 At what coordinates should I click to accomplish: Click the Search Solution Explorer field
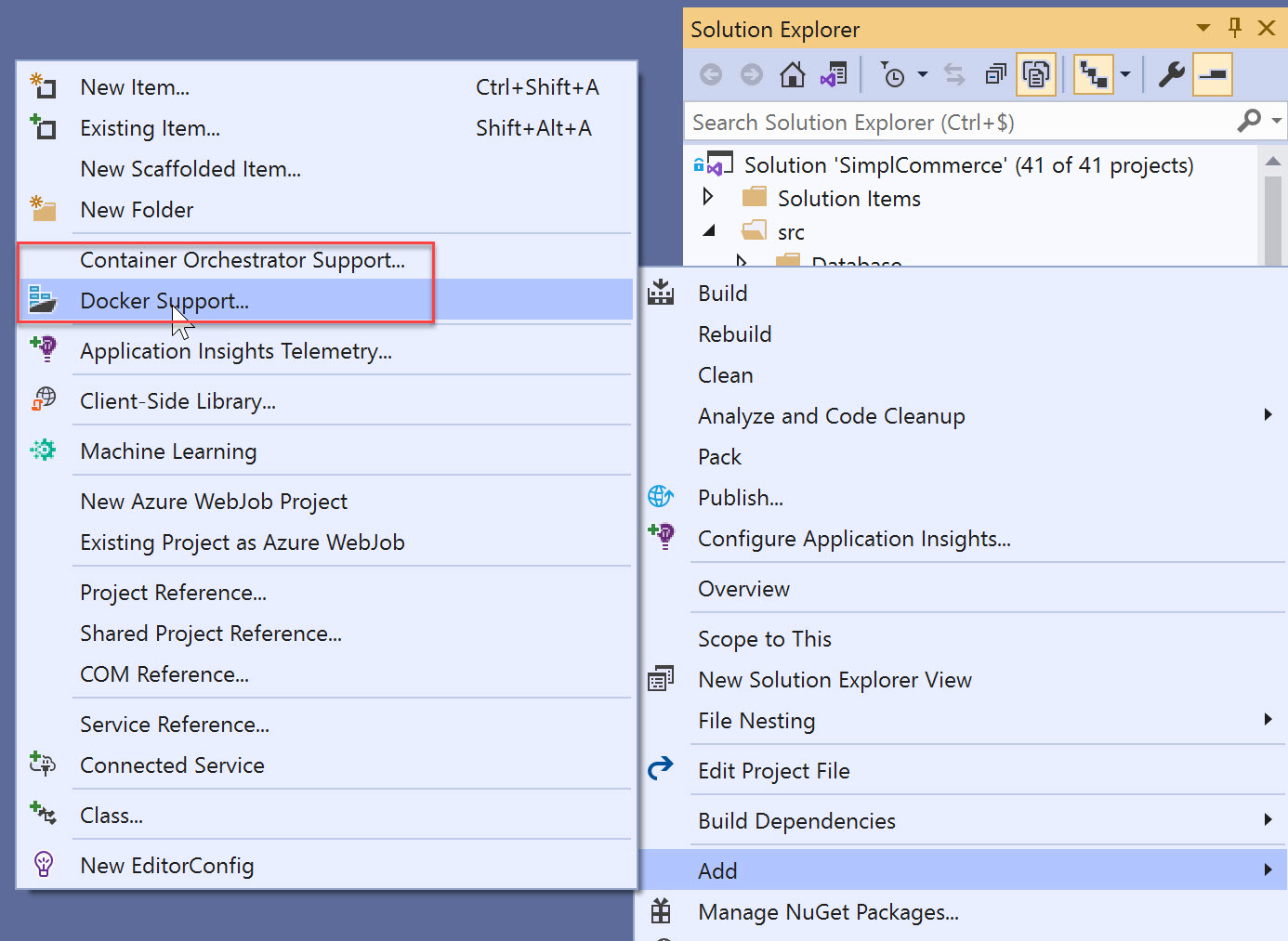[957, 123]
